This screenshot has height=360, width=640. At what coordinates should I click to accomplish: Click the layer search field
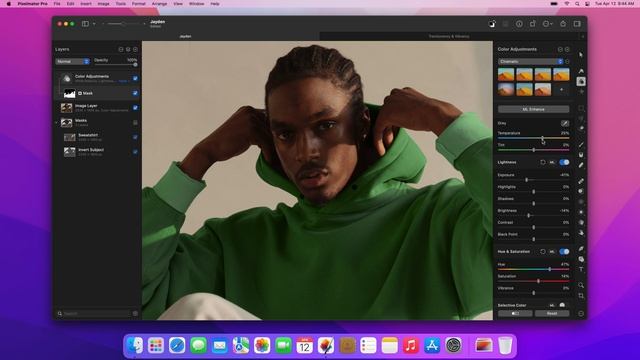pos(94,313)
